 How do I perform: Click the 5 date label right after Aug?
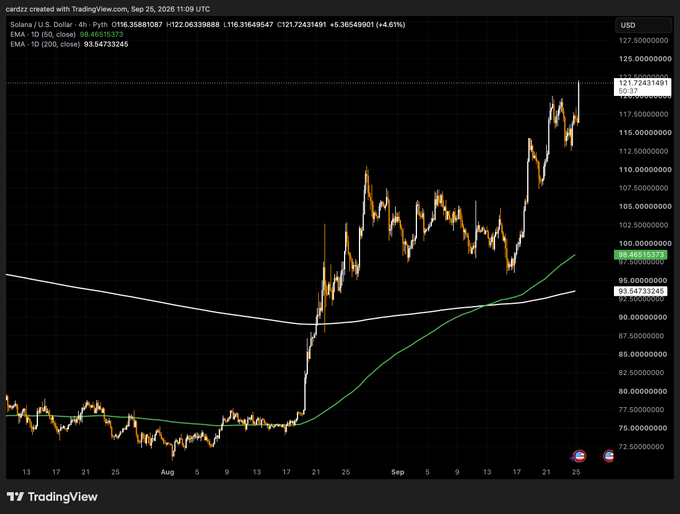[197, 472]
